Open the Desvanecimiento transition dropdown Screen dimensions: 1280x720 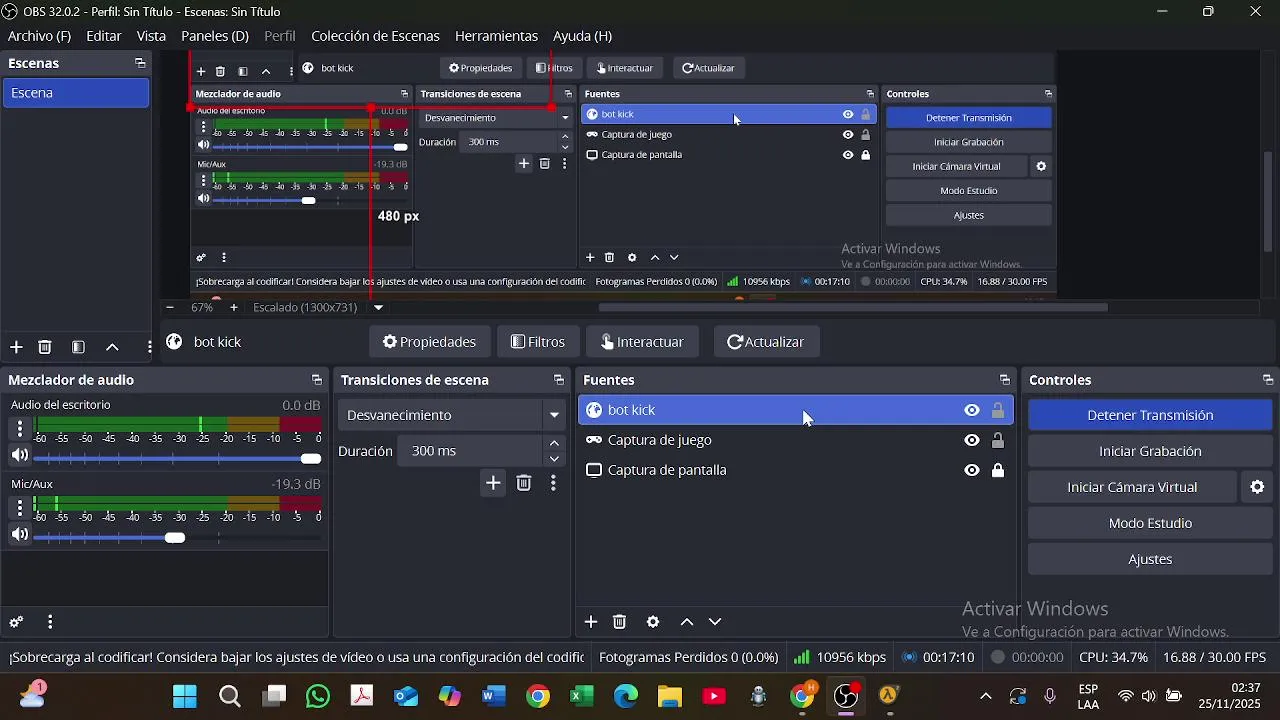click(454, 415)
